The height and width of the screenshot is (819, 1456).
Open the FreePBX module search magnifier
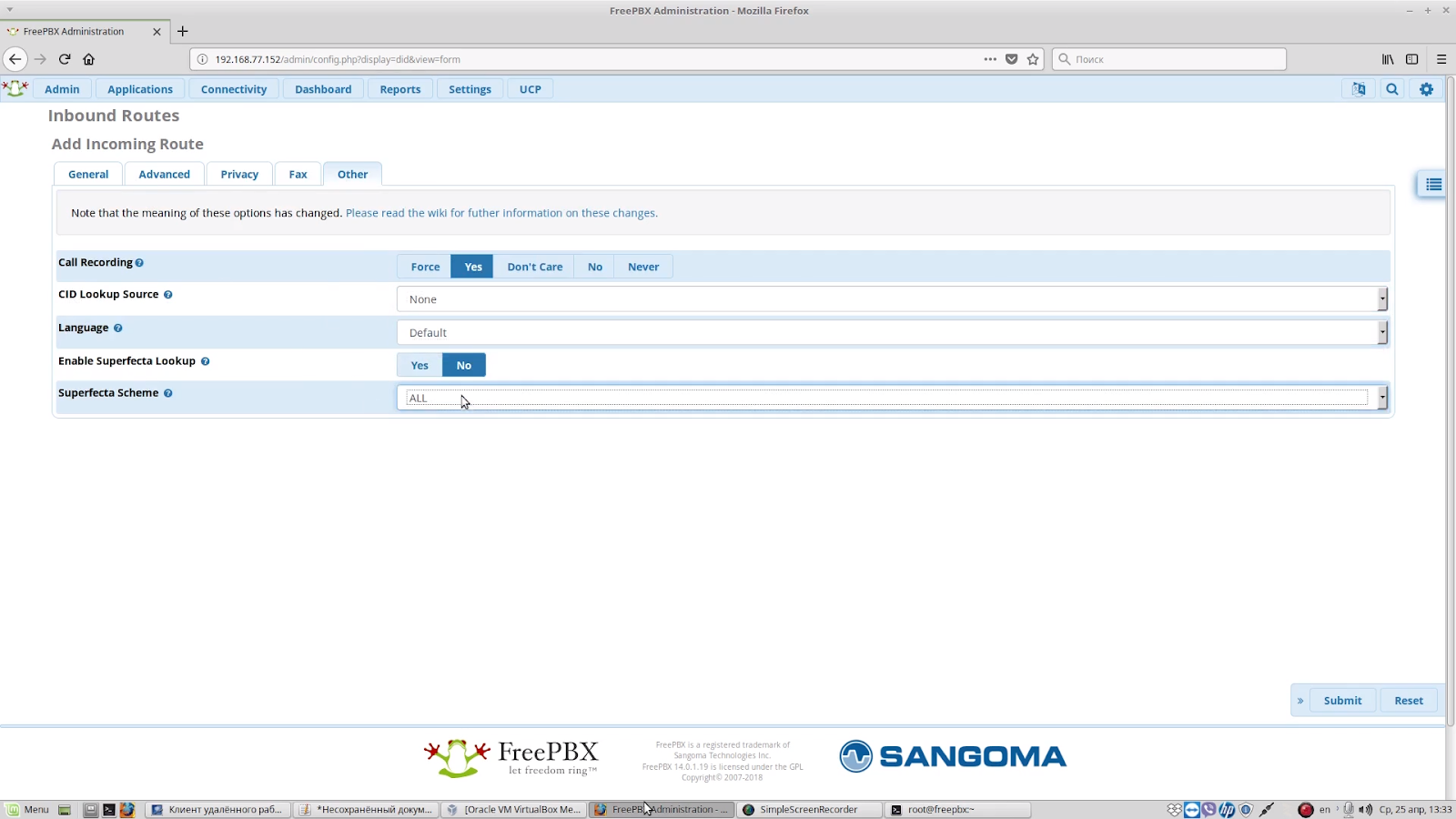(1391, 88)
